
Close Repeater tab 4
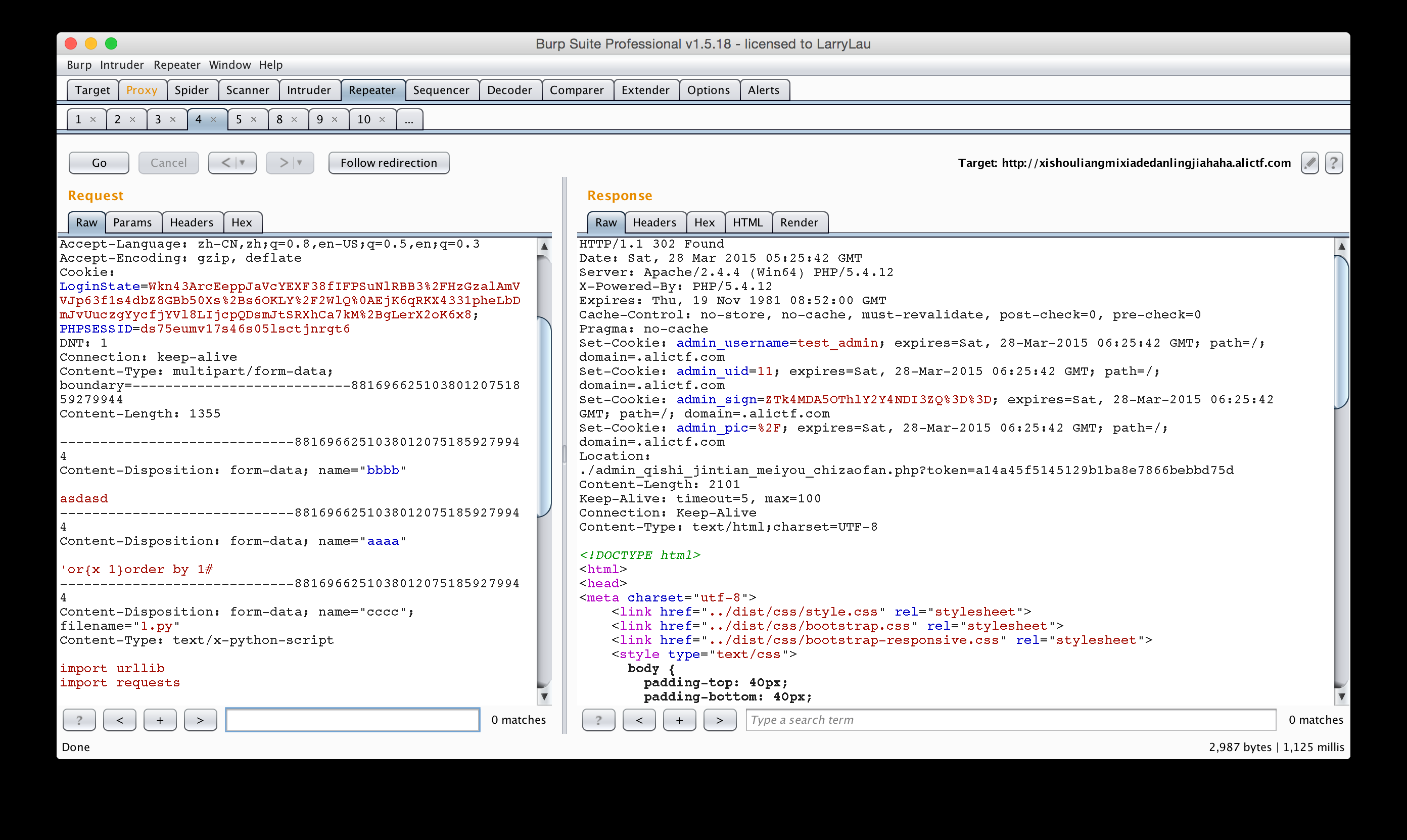[x=213, y=119]
